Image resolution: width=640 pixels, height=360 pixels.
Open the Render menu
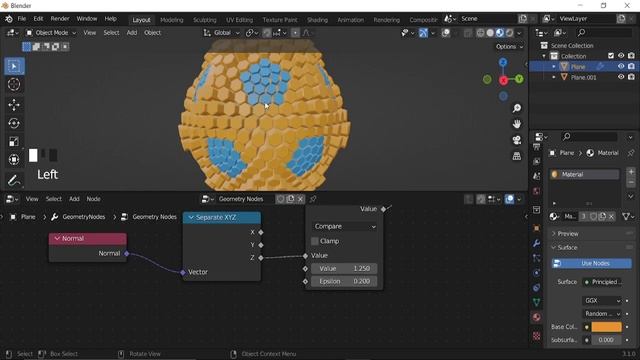coord(60,19)
